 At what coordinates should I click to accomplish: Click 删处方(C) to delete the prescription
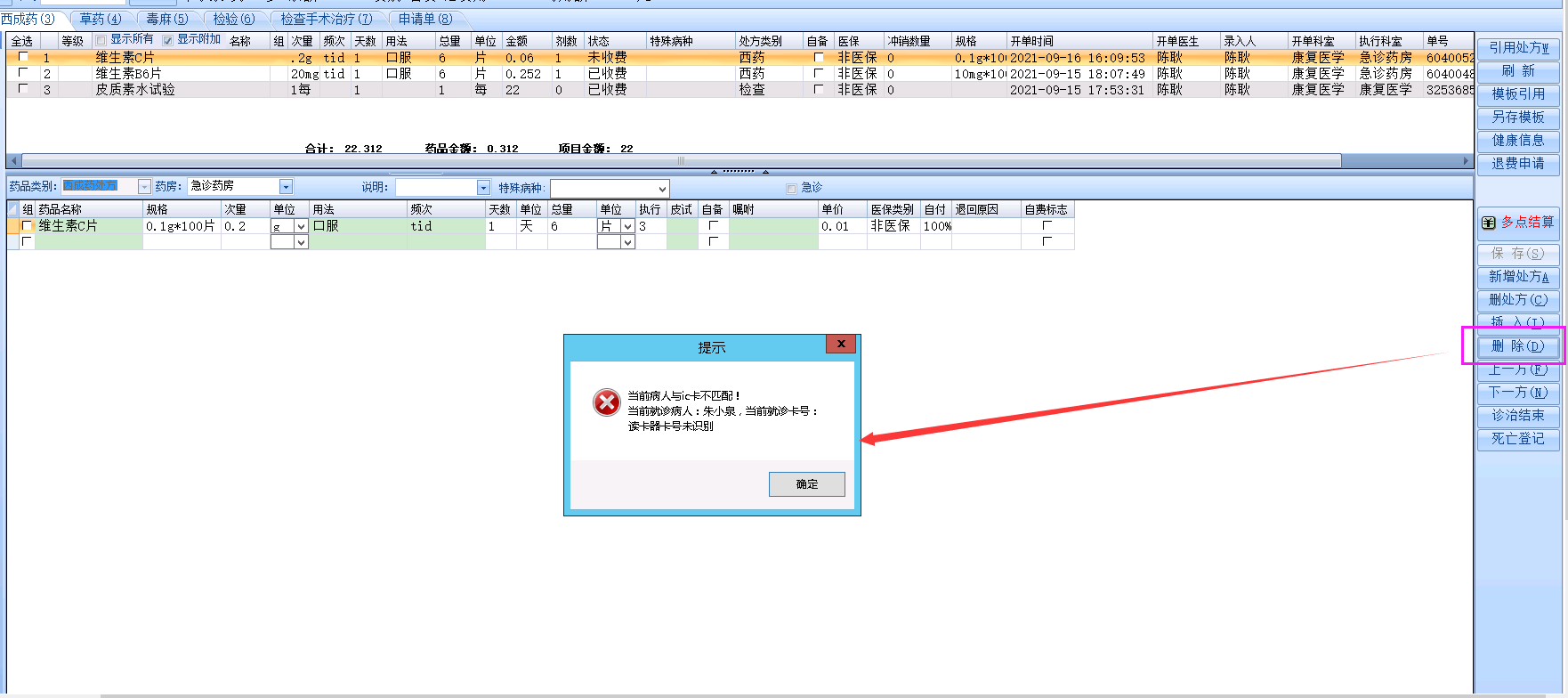pyautogui.click(x=1518, y=300)
